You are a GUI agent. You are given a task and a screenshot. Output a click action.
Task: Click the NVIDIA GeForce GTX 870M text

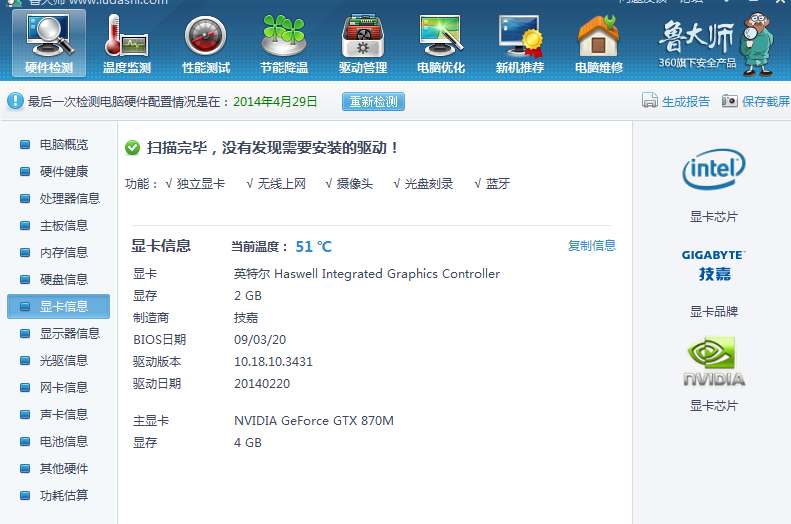click(314, 421)
